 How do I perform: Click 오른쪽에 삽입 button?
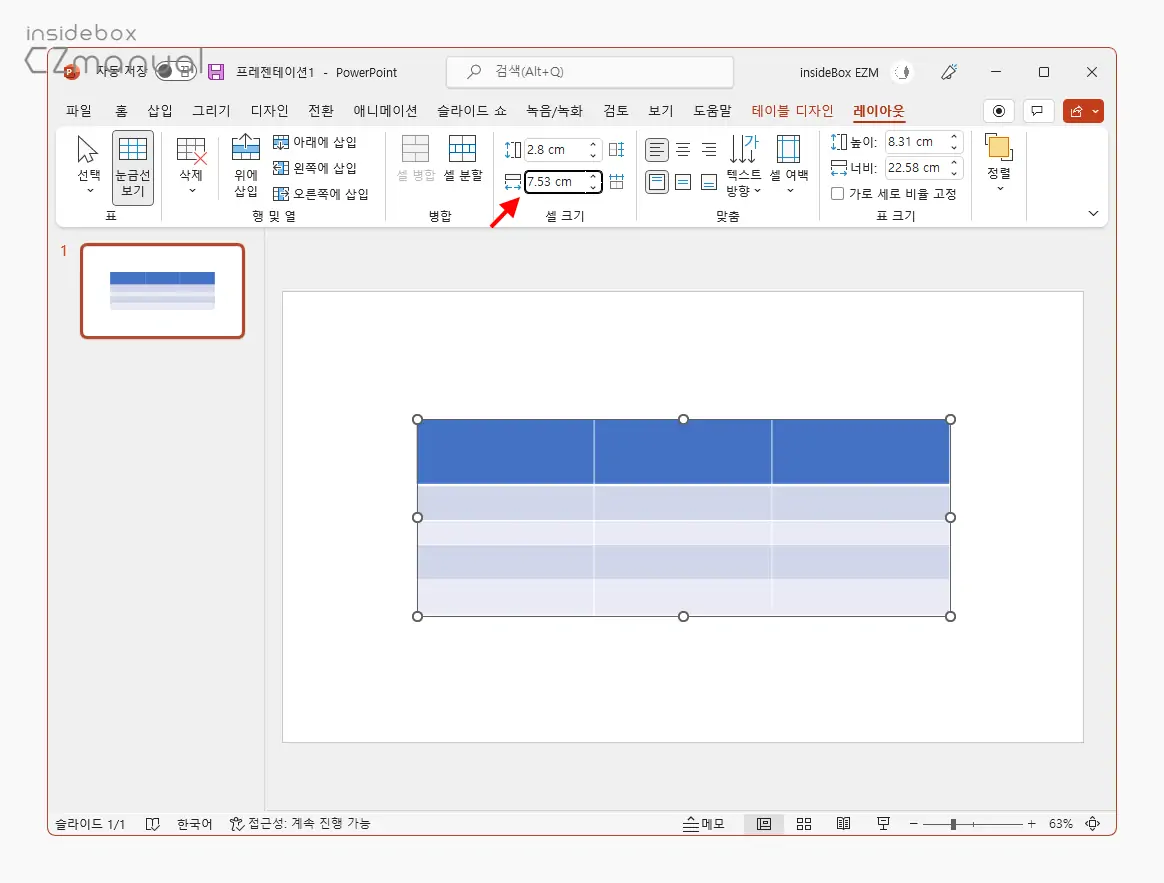(x=321, y=194)
